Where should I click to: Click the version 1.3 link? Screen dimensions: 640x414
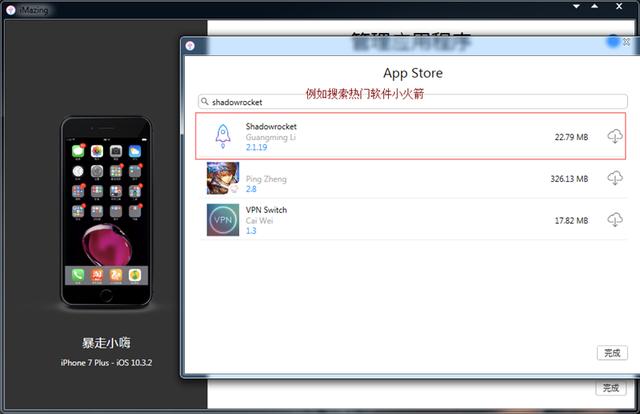click(251, 231)
